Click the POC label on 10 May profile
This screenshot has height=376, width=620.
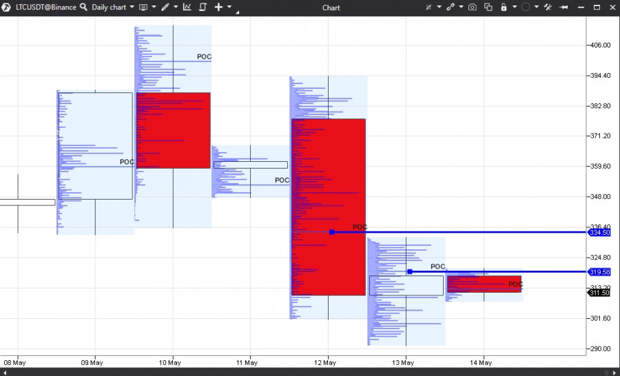pos(204,57)
